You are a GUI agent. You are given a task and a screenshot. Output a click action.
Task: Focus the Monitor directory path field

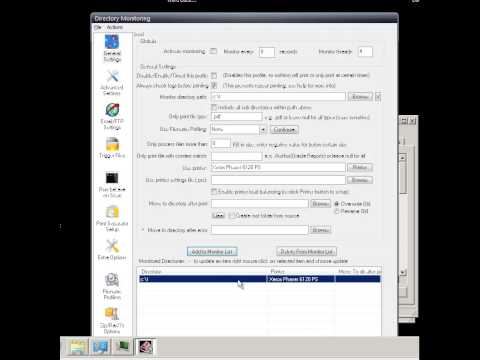pos(278,97)
